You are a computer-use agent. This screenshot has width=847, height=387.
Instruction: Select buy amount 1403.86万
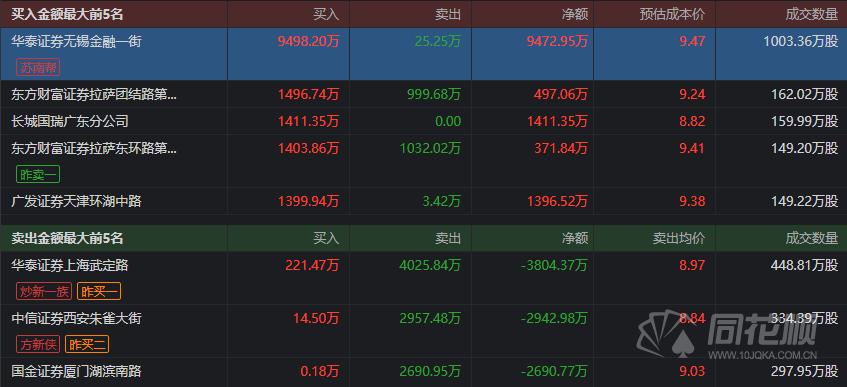point(308,148)
